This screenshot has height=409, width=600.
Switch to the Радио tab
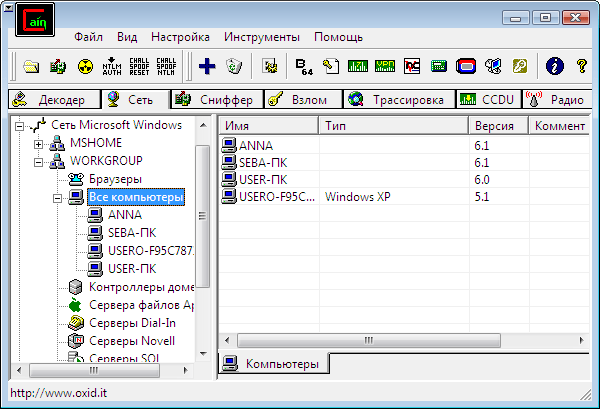click(557, 99)
